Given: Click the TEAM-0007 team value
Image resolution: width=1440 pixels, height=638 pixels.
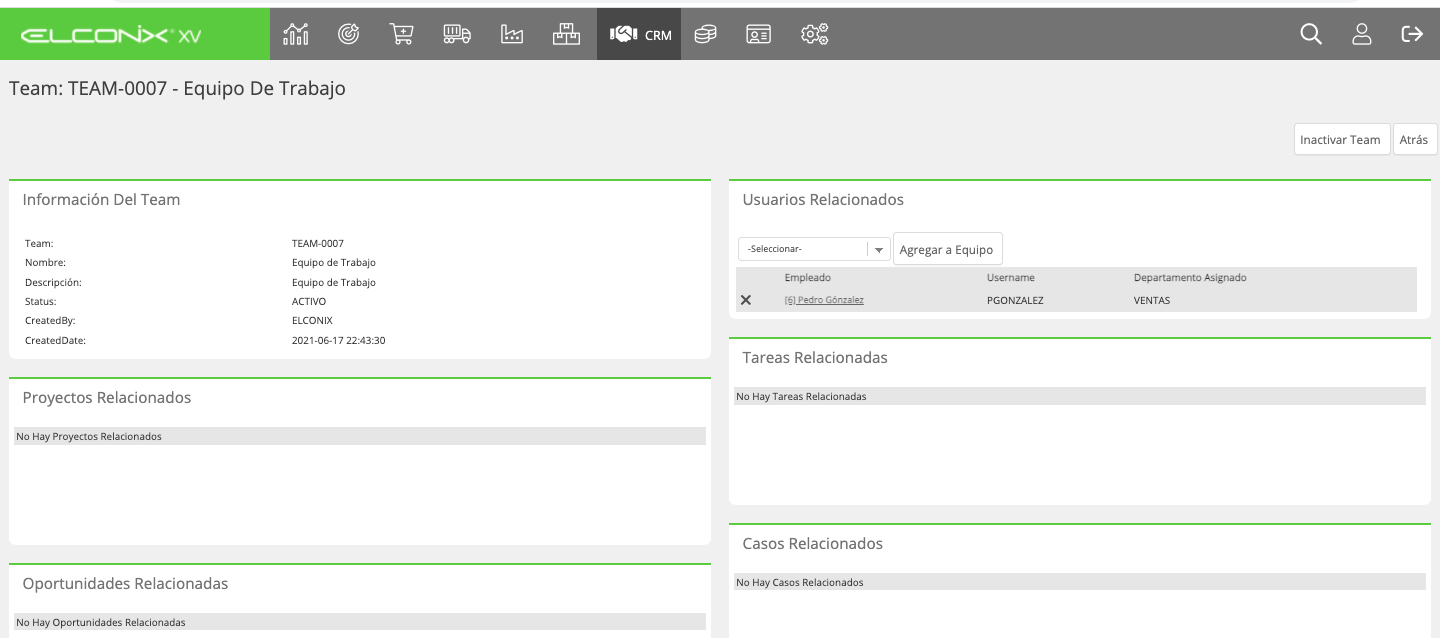Looking at the screenshot, I should tap(318, 243).
